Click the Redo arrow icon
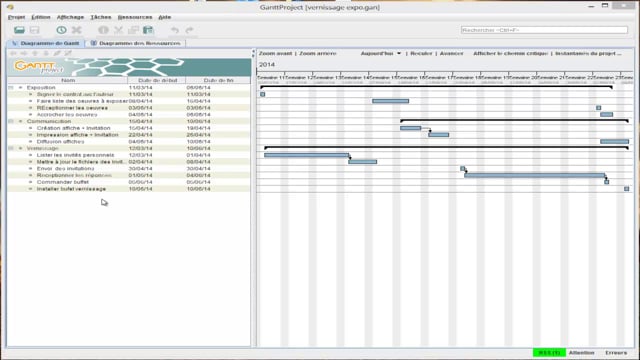 click(x=189, y=30)
